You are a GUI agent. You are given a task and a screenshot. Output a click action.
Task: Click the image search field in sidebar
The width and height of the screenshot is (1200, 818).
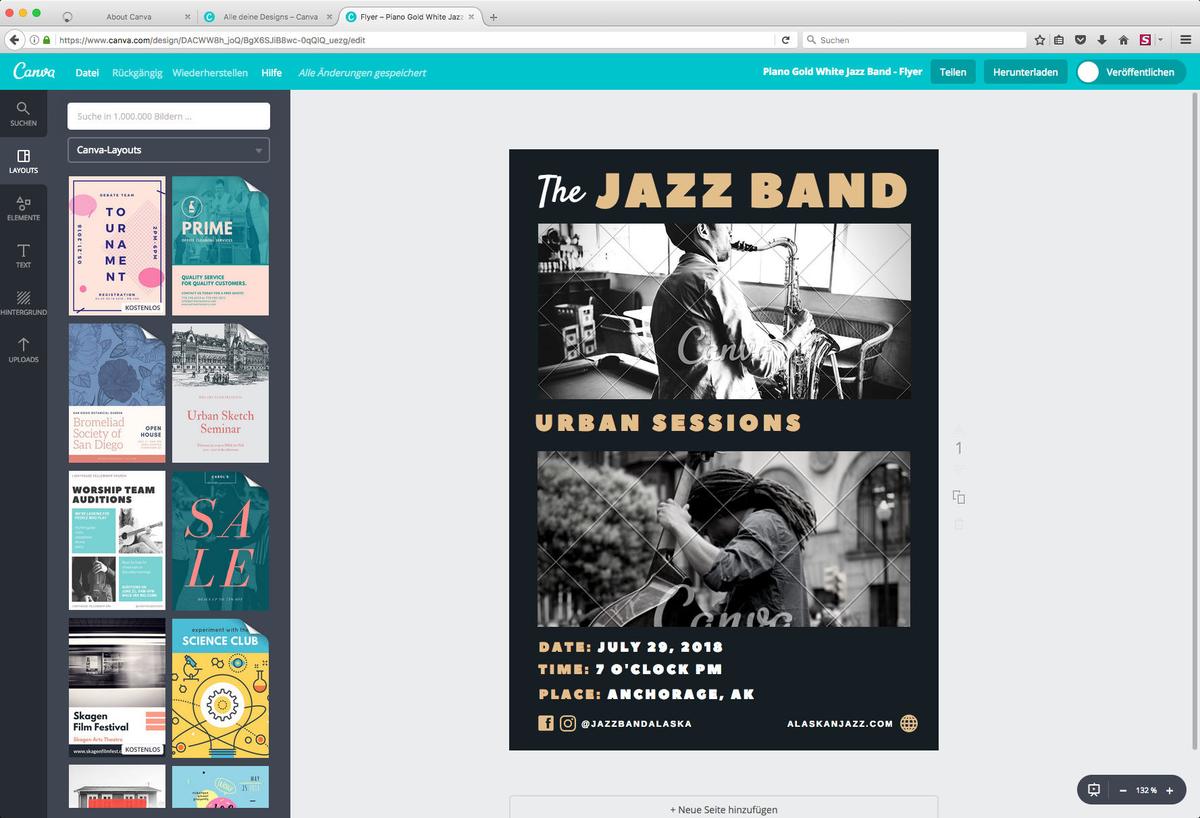168,116
